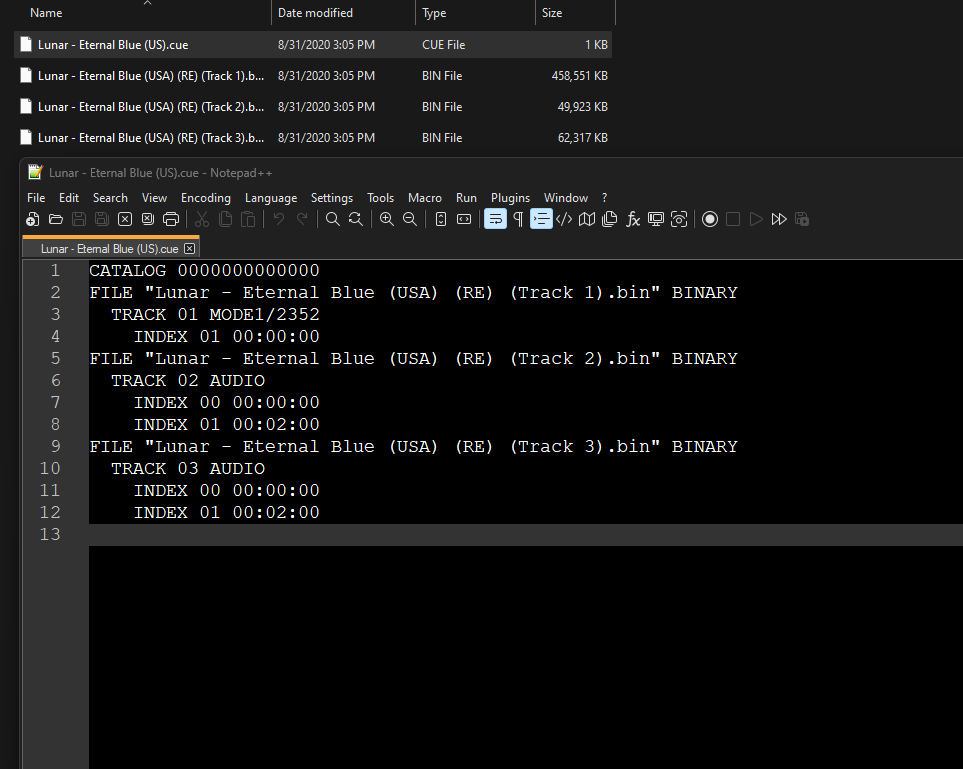This screenshot has height=769, width=963.
Task: Click the Cut scissors icon
Action: point(202,219)
